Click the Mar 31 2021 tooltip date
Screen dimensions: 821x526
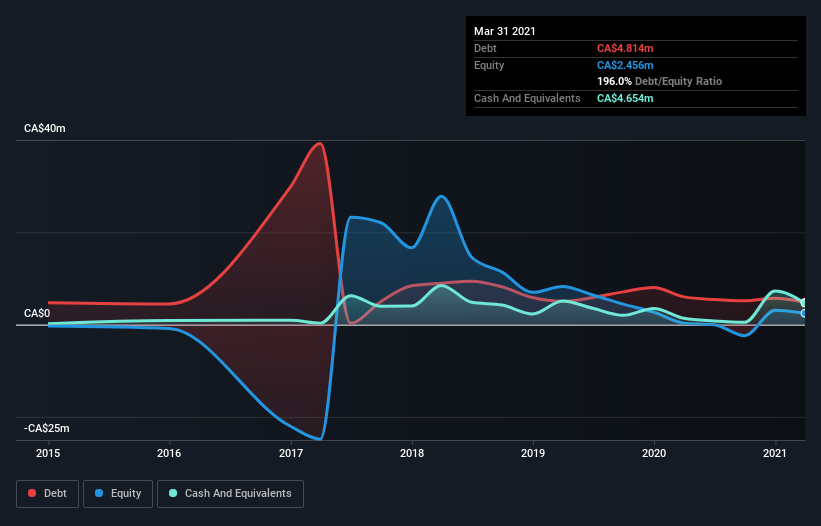505,31
